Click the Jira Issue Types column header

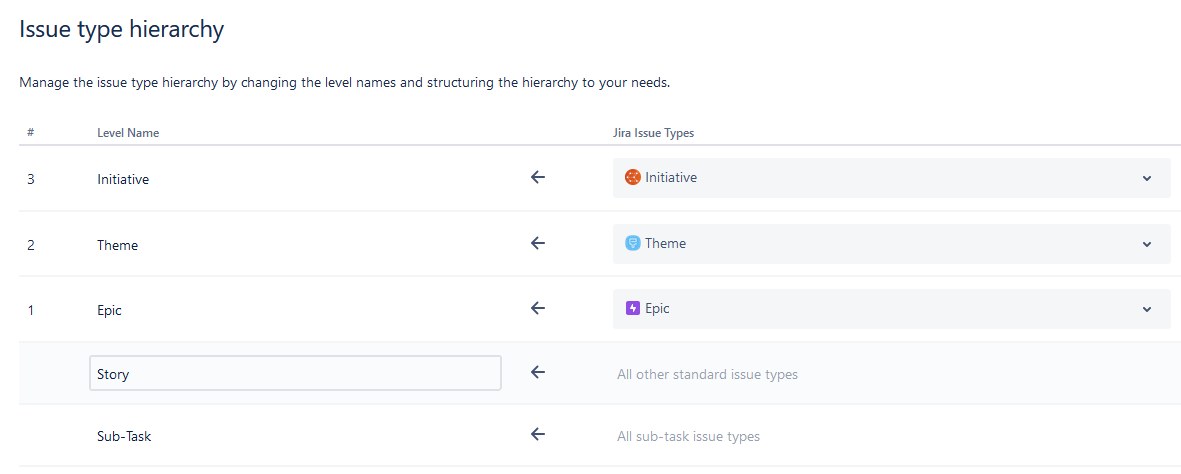[x=654, y=133]
